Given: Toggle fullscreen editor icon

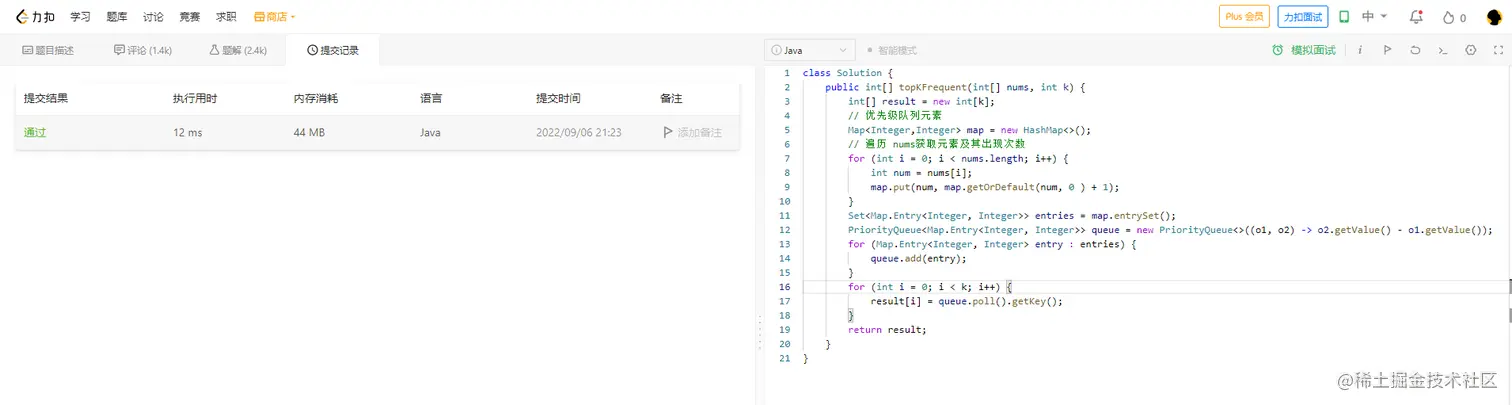Looking at the screenshot, I should coord(1497,50).
